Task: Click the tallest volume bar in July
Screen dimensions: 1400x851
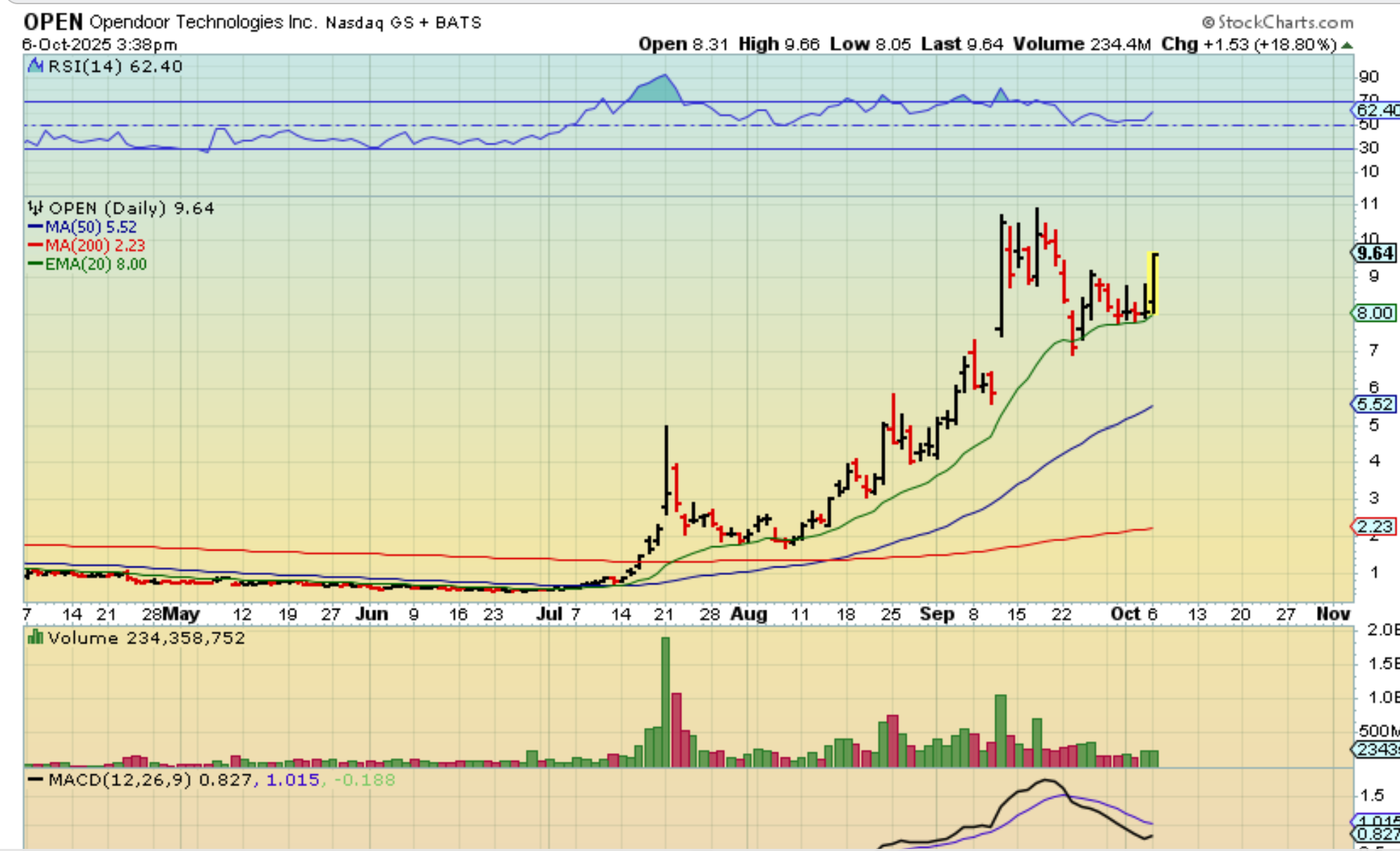Action: click(x=665, y=701)
